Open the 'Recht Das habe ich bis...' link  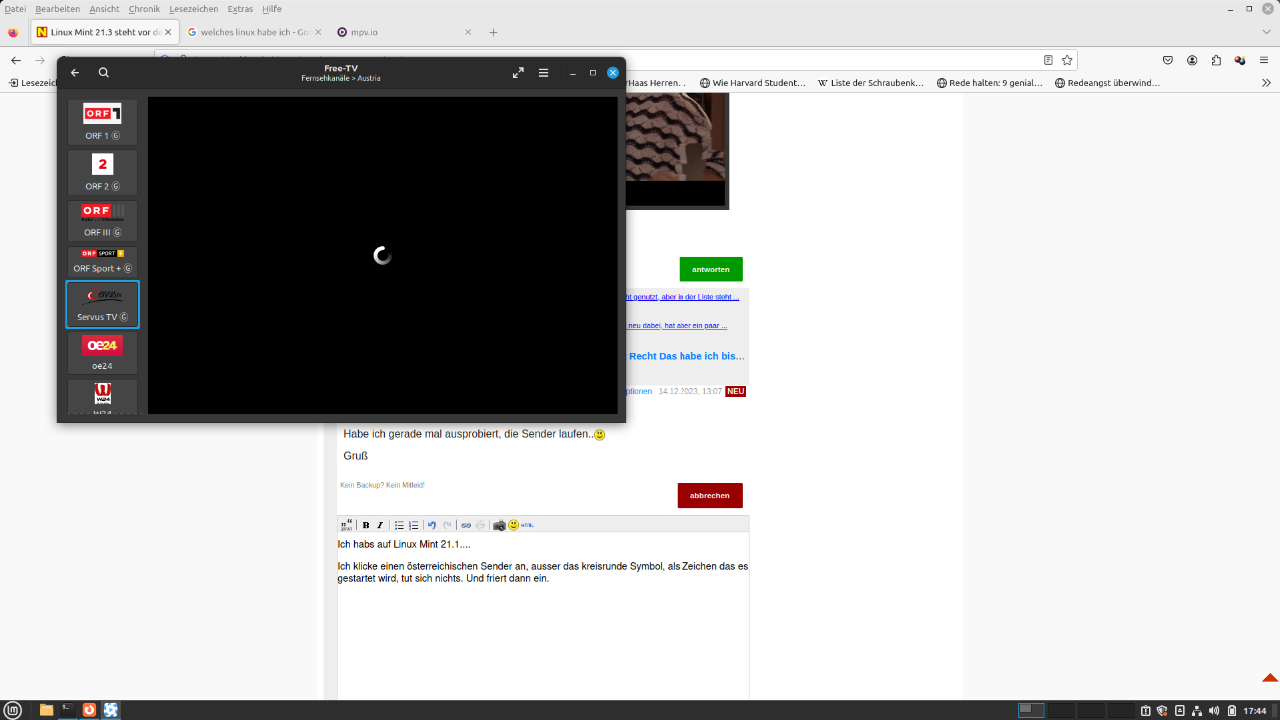tap(686, 356)
